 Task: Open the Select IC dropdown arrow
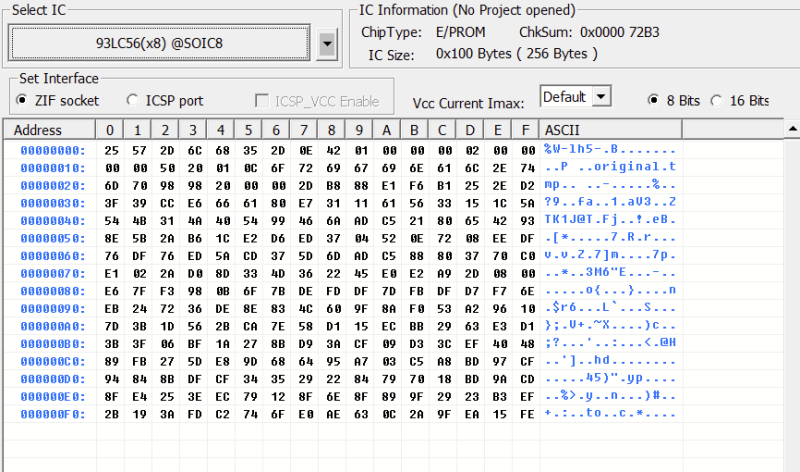pyautogui.click(x=326, y=44)
